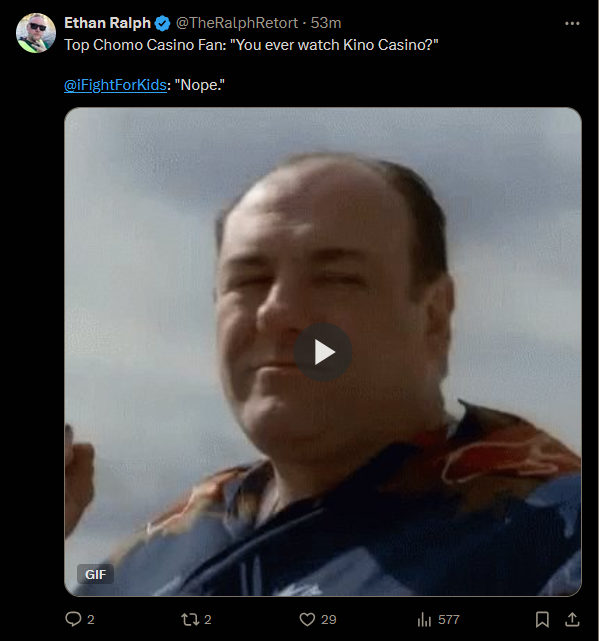Viewport: 599px width, 641px height.
Task: Play the GIF with the center play button
Action: click(x=323, y=352)
